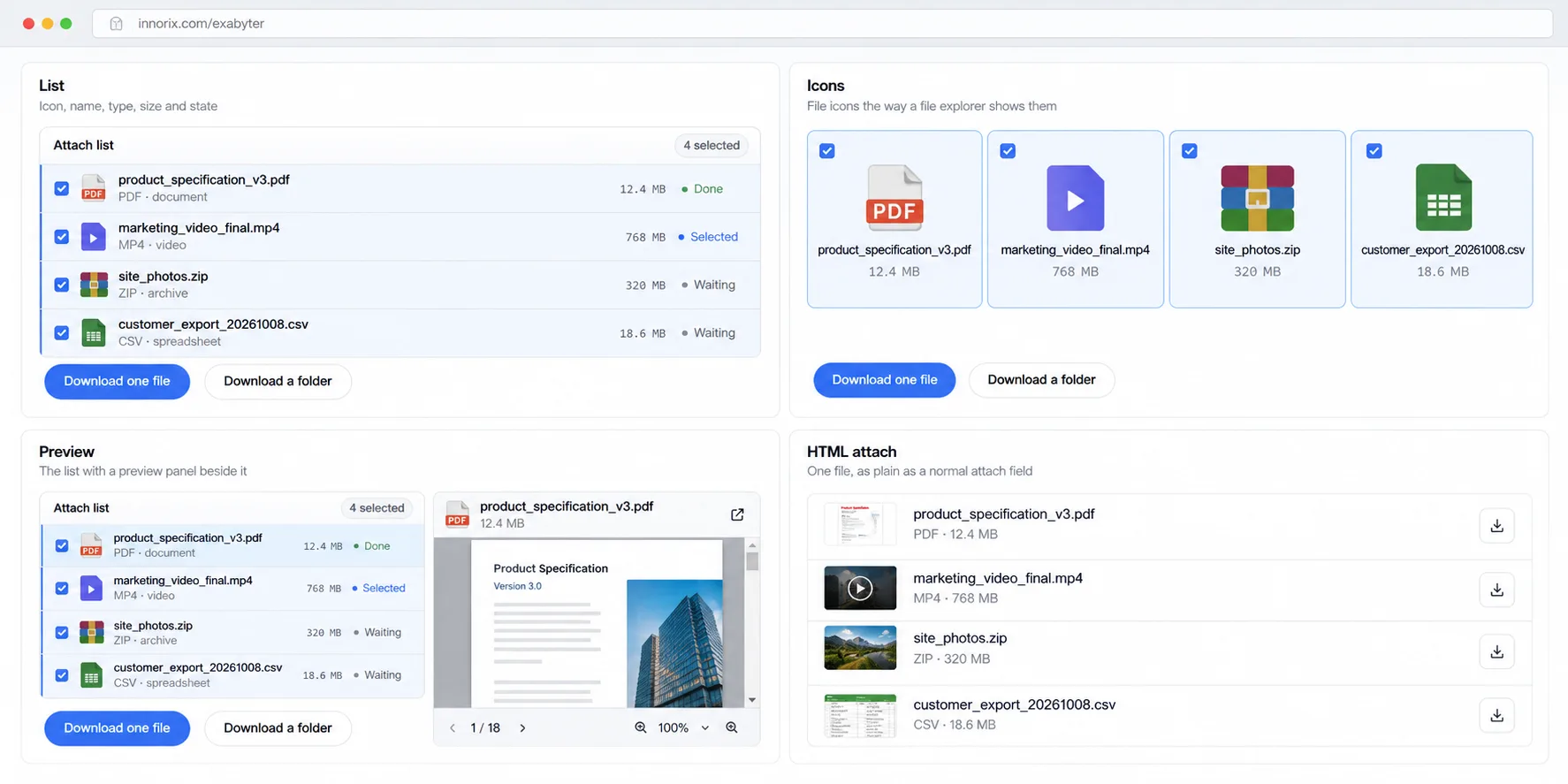The width and height of the screenshot is (1568, 784).
Task: Click the ZIP icon beside site_photos.zip in List panel
Action: tap(94, 285)
